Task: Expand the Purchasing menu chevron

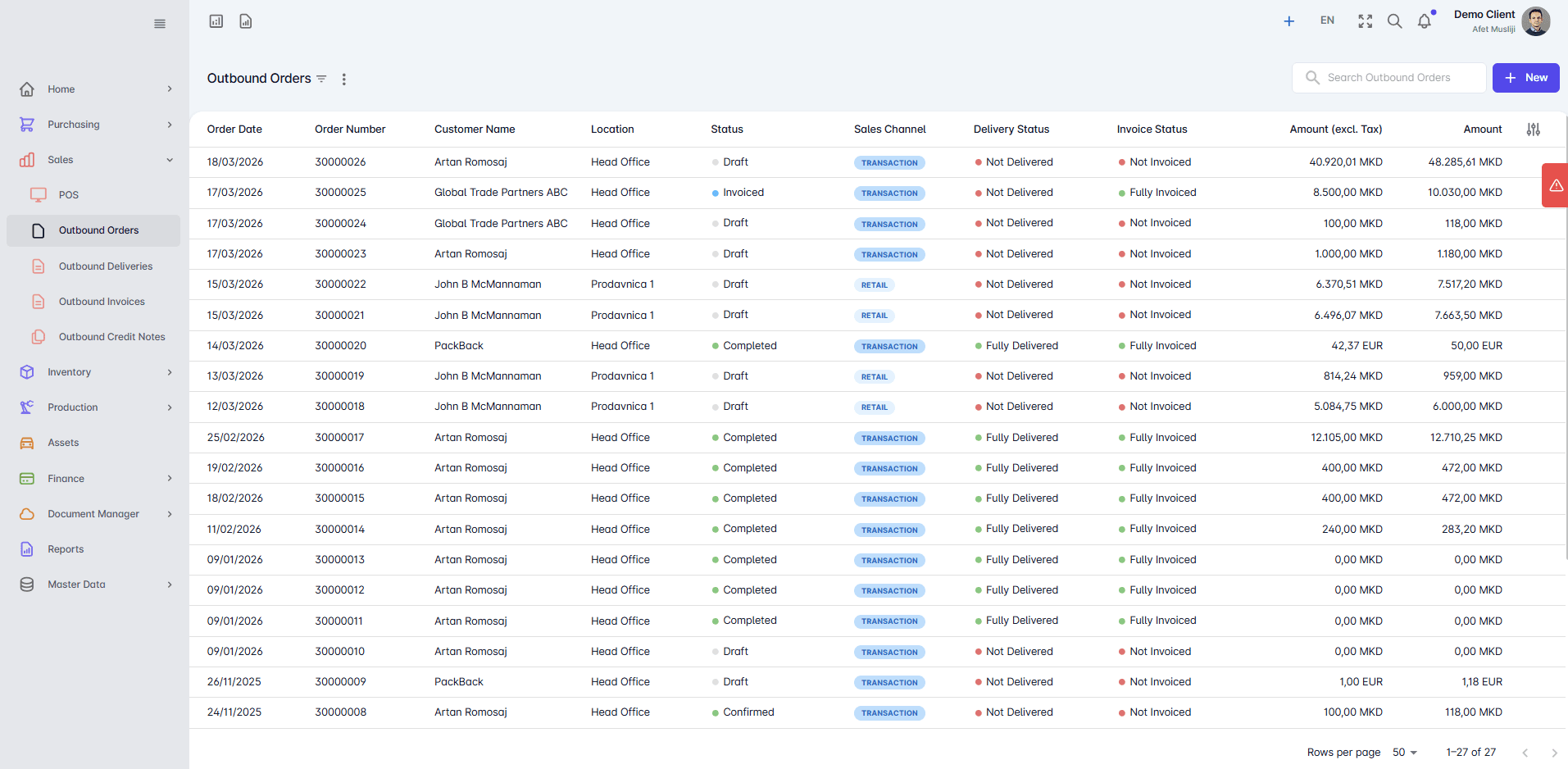Action: [170, 125]
